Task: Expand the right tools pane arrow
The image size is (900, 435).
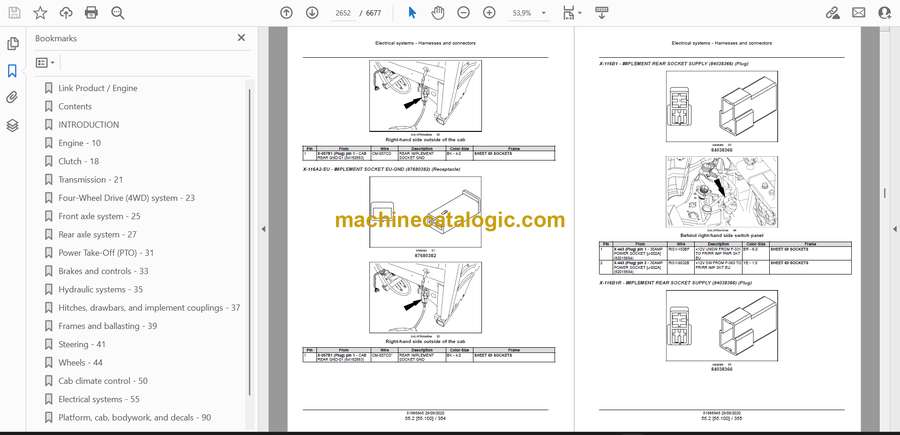Action: pyautogui.click(x=895, y=229)
